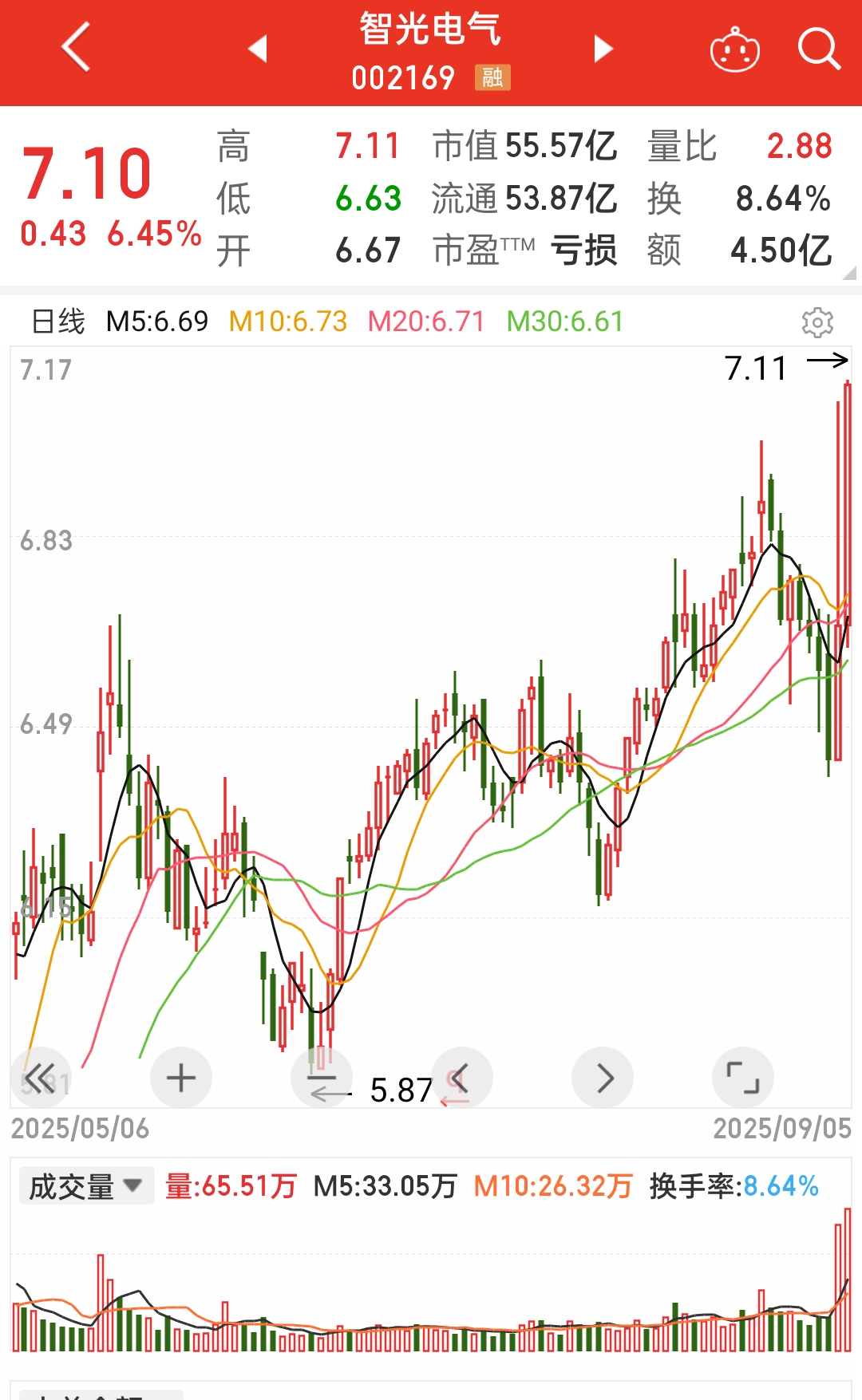Tap the day low value 6.63
This screenshot has height=1400, width=862.
click(x=368, y=199)
